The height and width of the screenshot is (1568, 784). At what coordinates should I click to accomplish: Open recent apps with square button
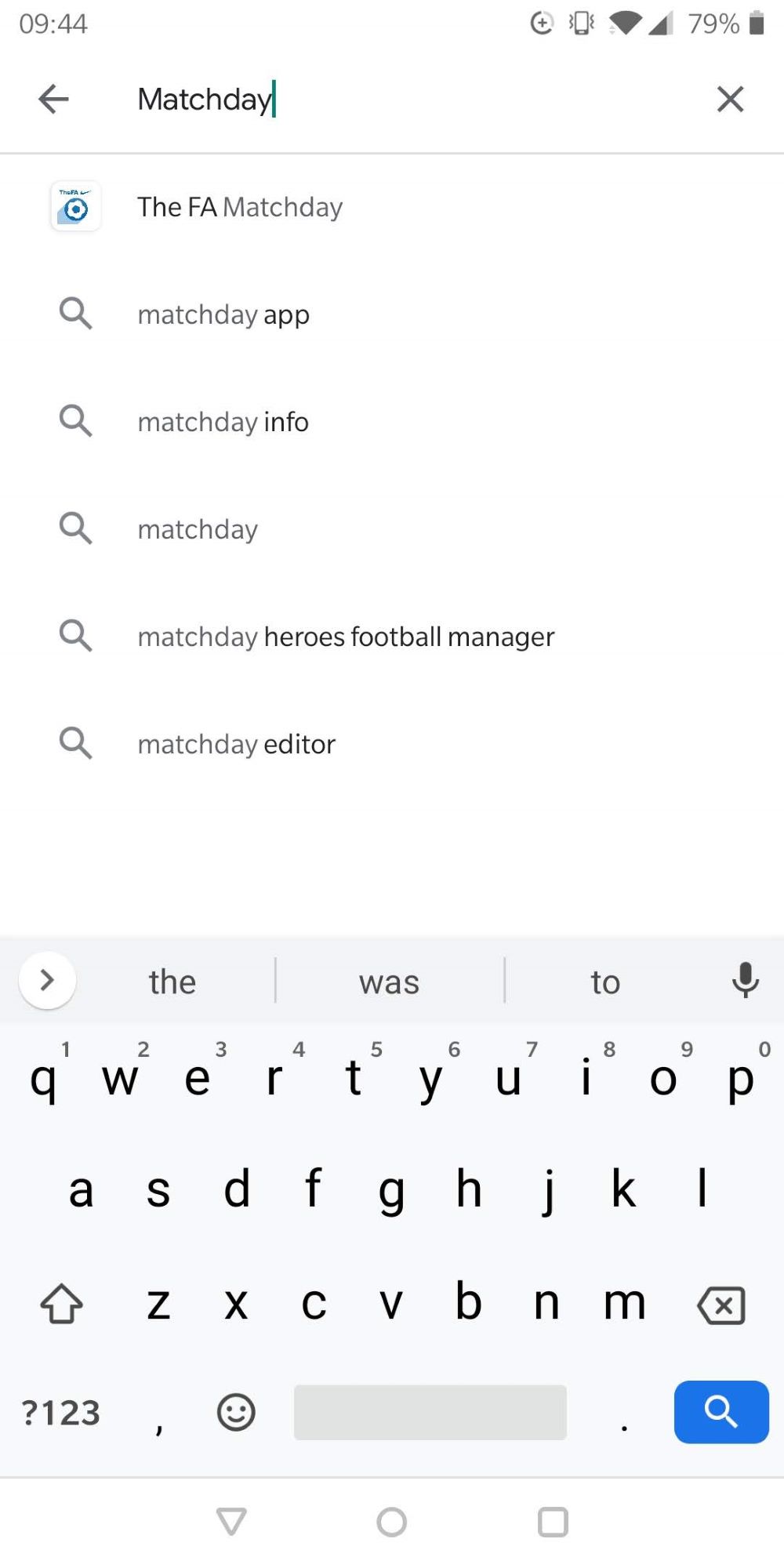pyautogui.click(x=552, y=1521)
